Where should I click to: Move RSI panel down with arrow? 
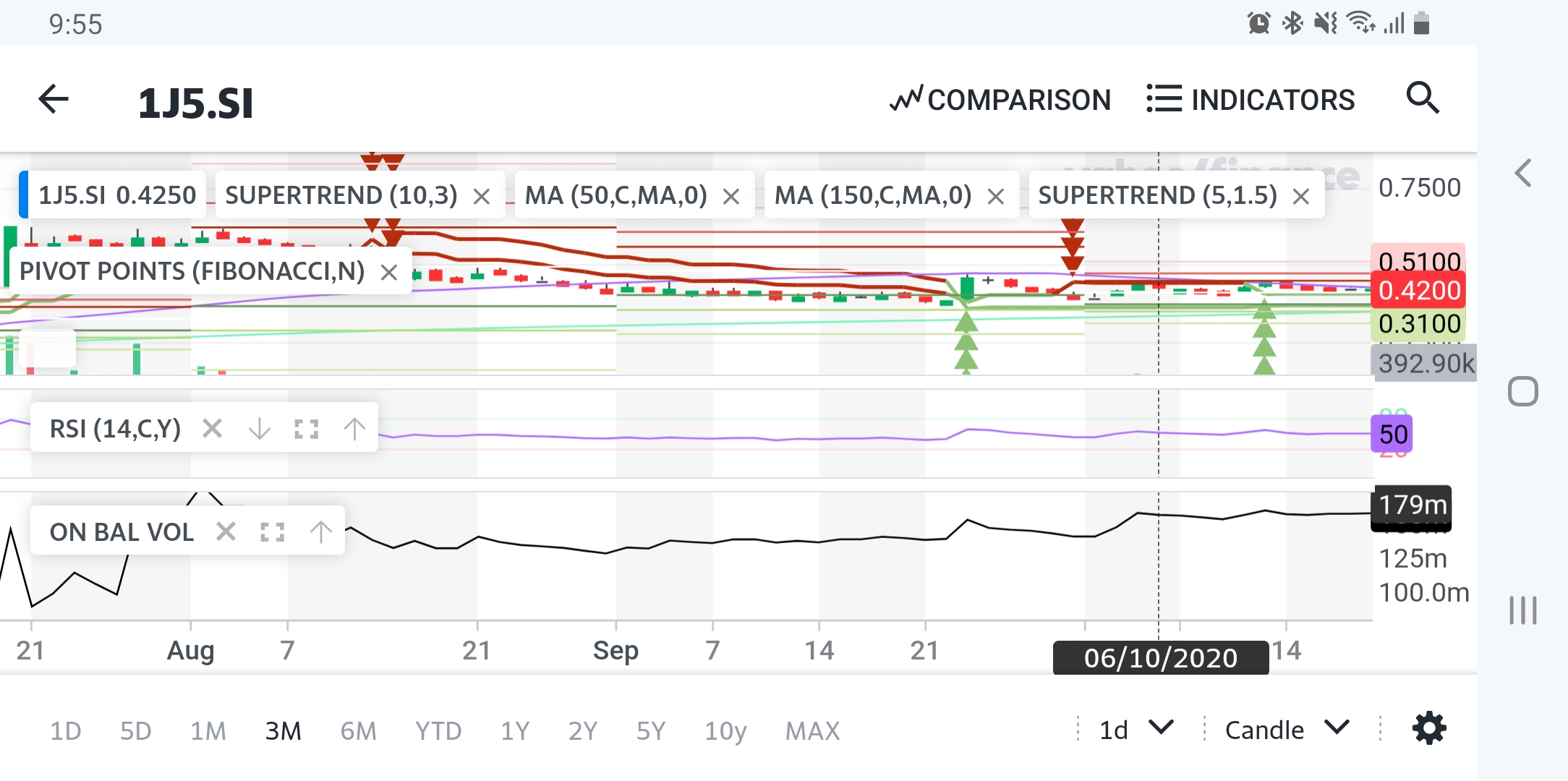(x=259, y=429)
